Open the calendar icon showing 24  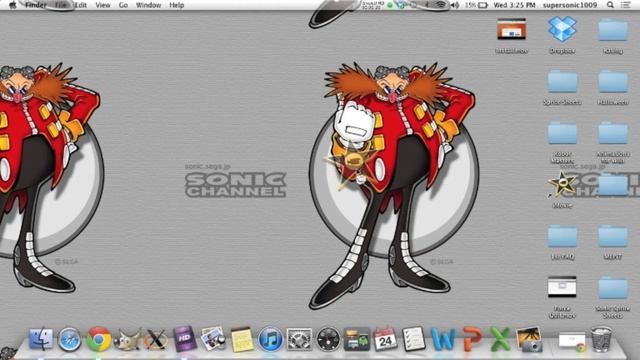(385, 339)
